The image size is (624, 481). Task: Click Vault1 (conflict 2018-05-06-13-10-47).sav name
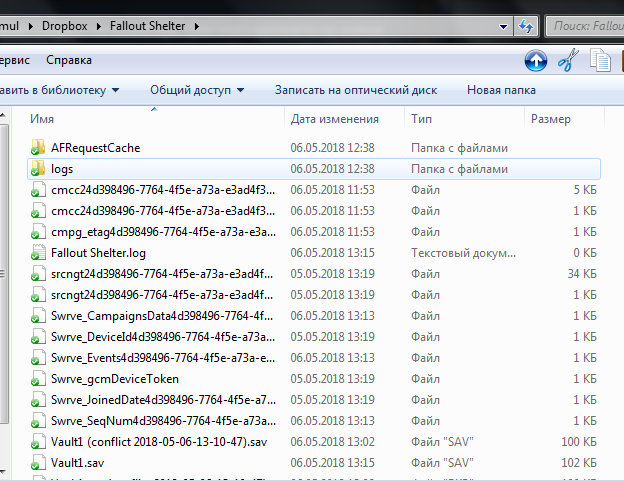pos(159,442)
